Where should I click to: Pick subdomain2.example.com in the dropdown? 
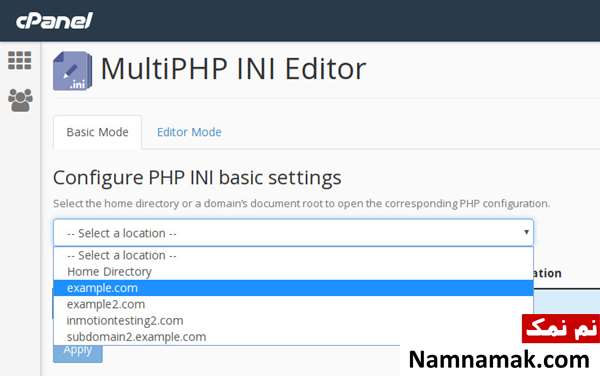tap(293, 337)
